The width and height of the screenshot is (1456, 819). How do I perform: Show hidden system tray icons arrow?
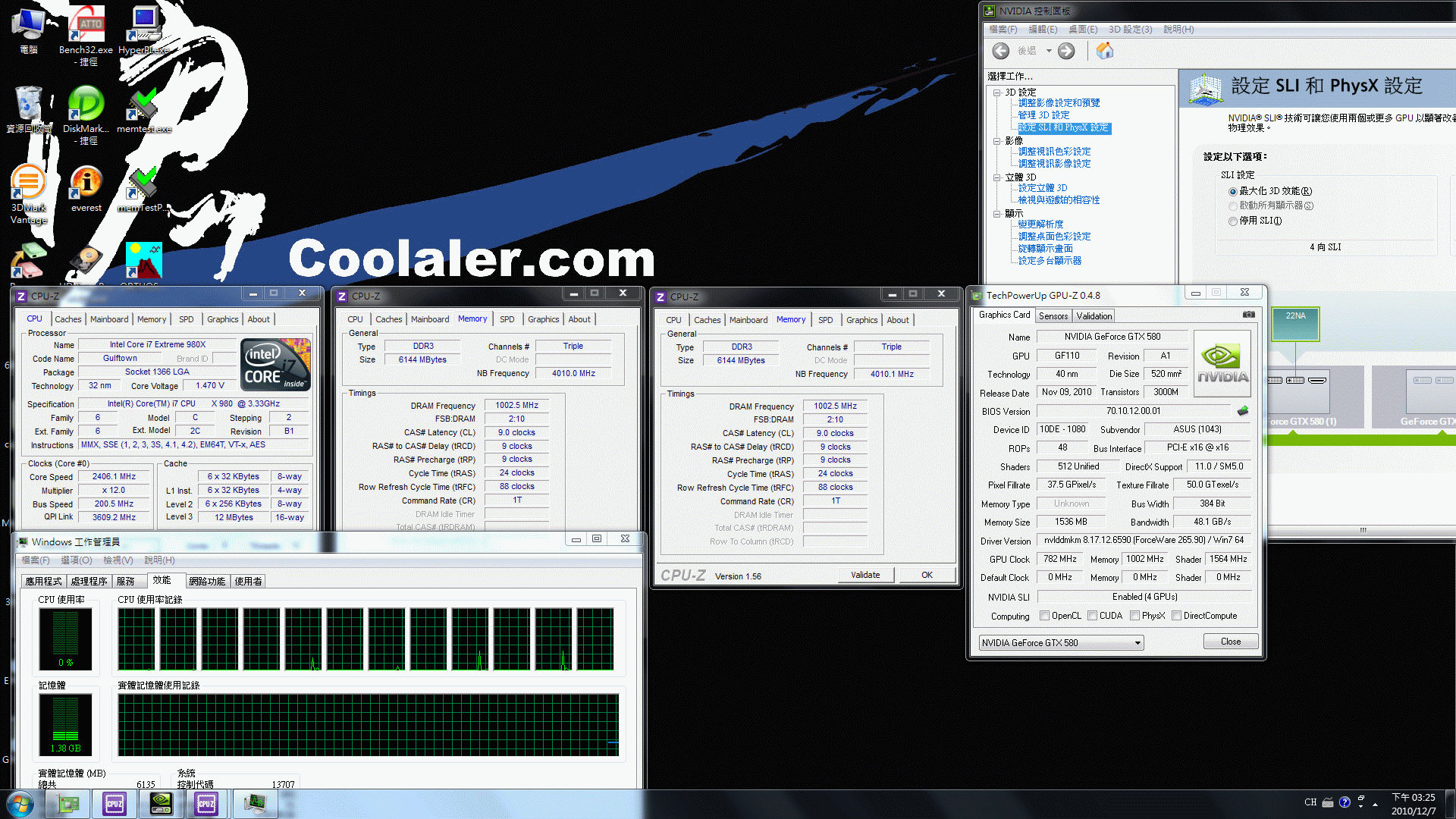click(1375, 804)
